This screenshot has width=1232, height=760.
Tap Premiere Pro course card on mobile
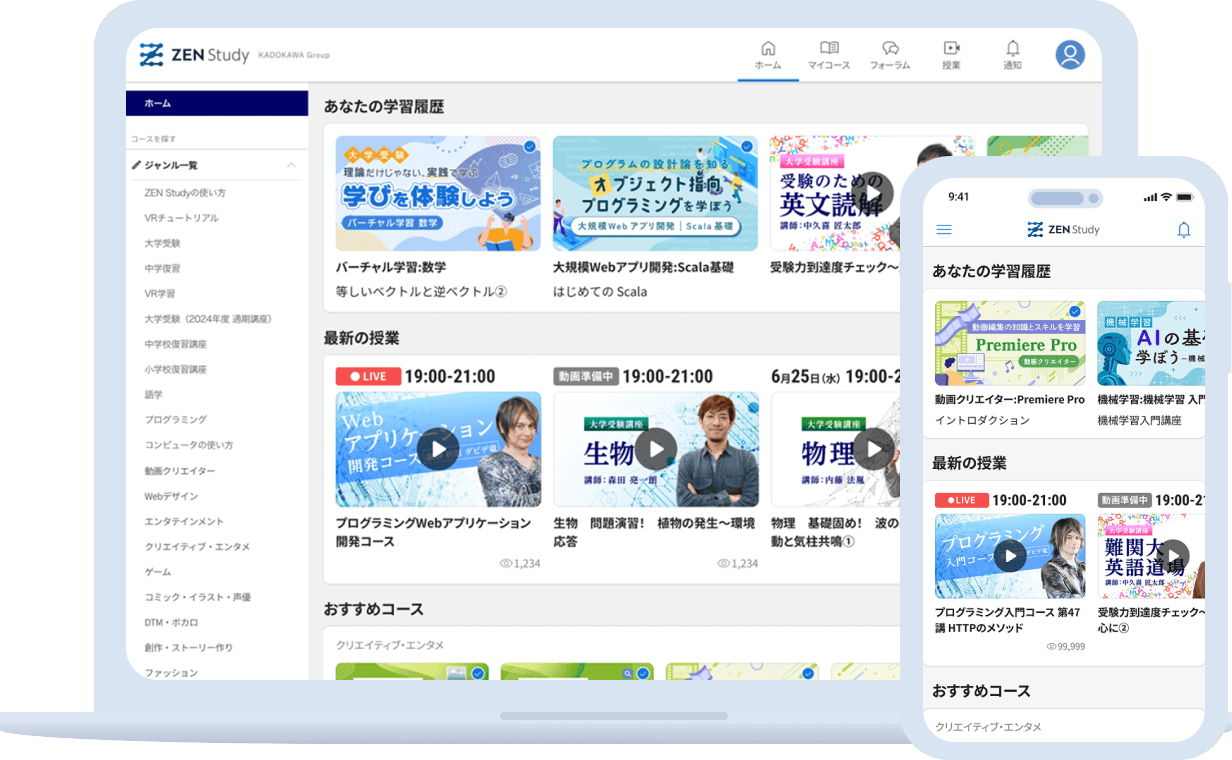(x=1010, y=343)
